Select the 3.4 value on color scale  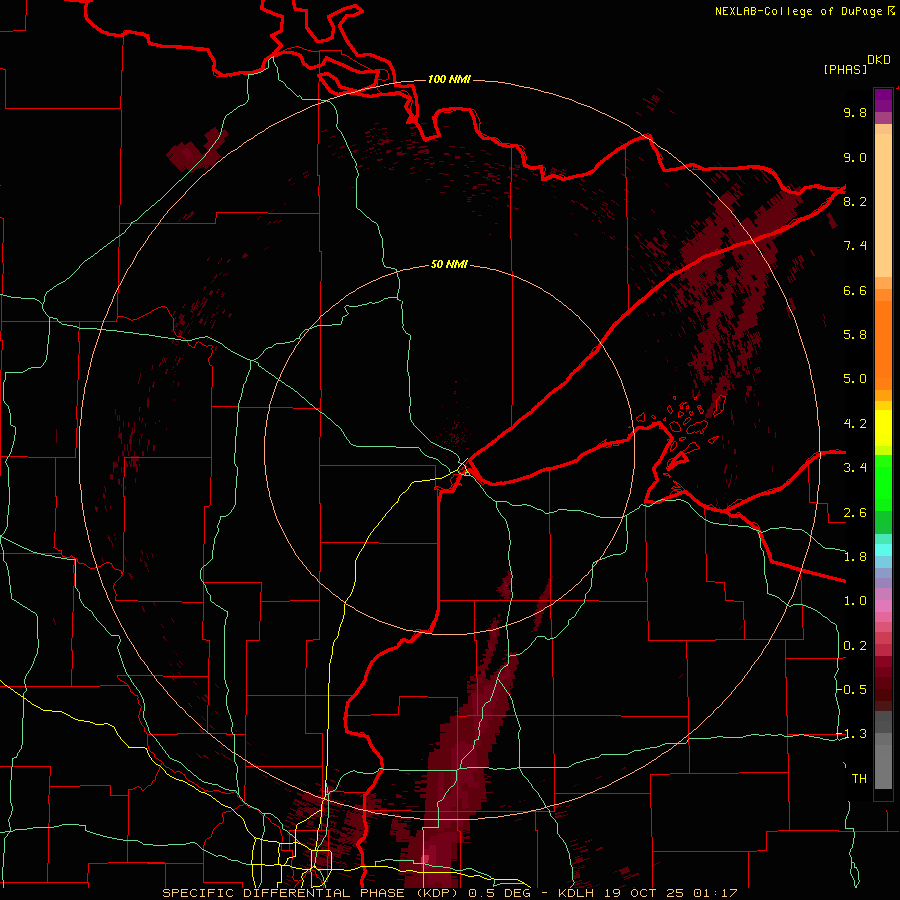[x=855, y=468]
